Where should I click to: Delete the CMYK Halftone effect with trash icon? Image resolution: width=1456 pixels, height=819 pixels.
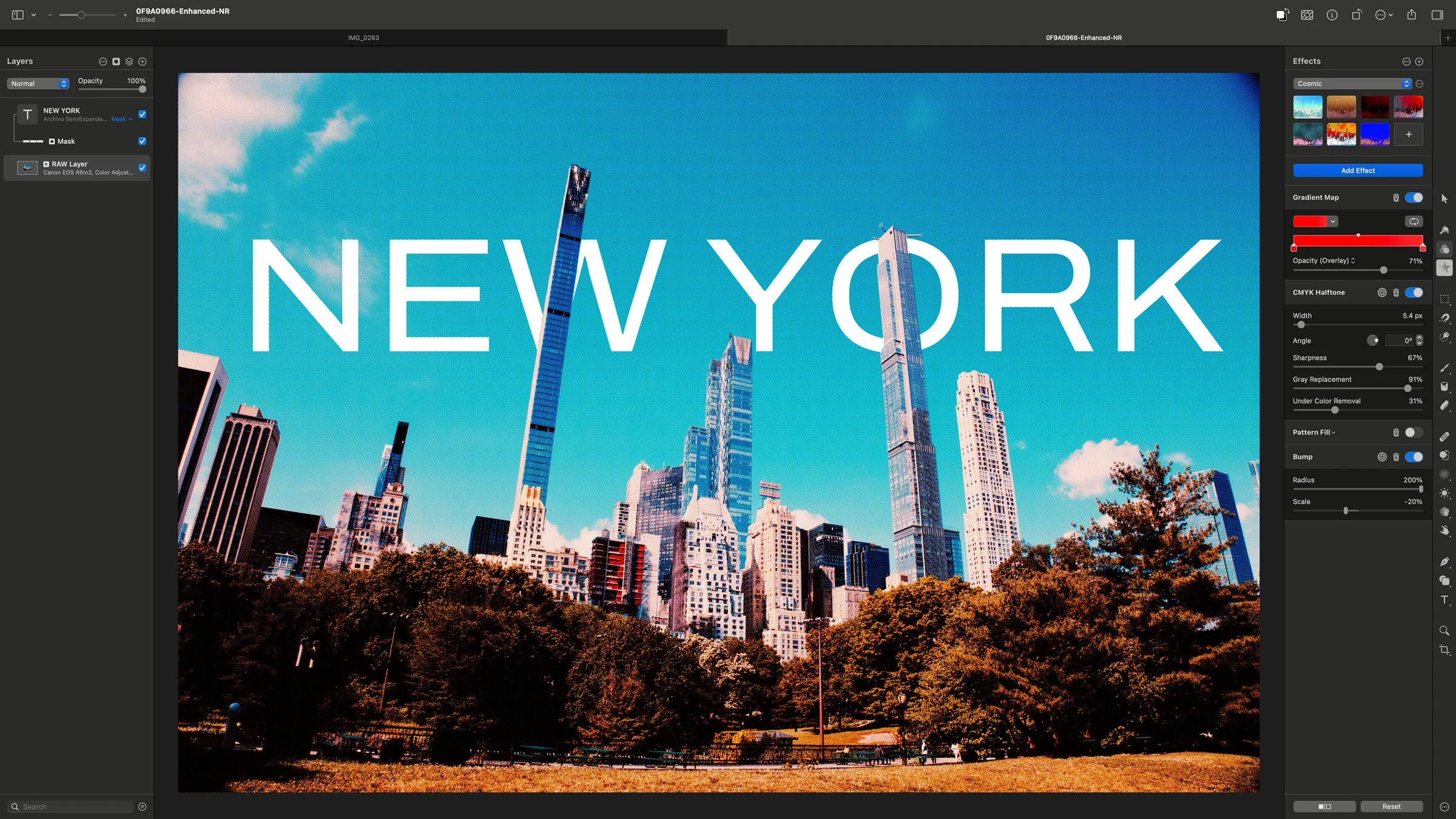[x=1395, y=292]
